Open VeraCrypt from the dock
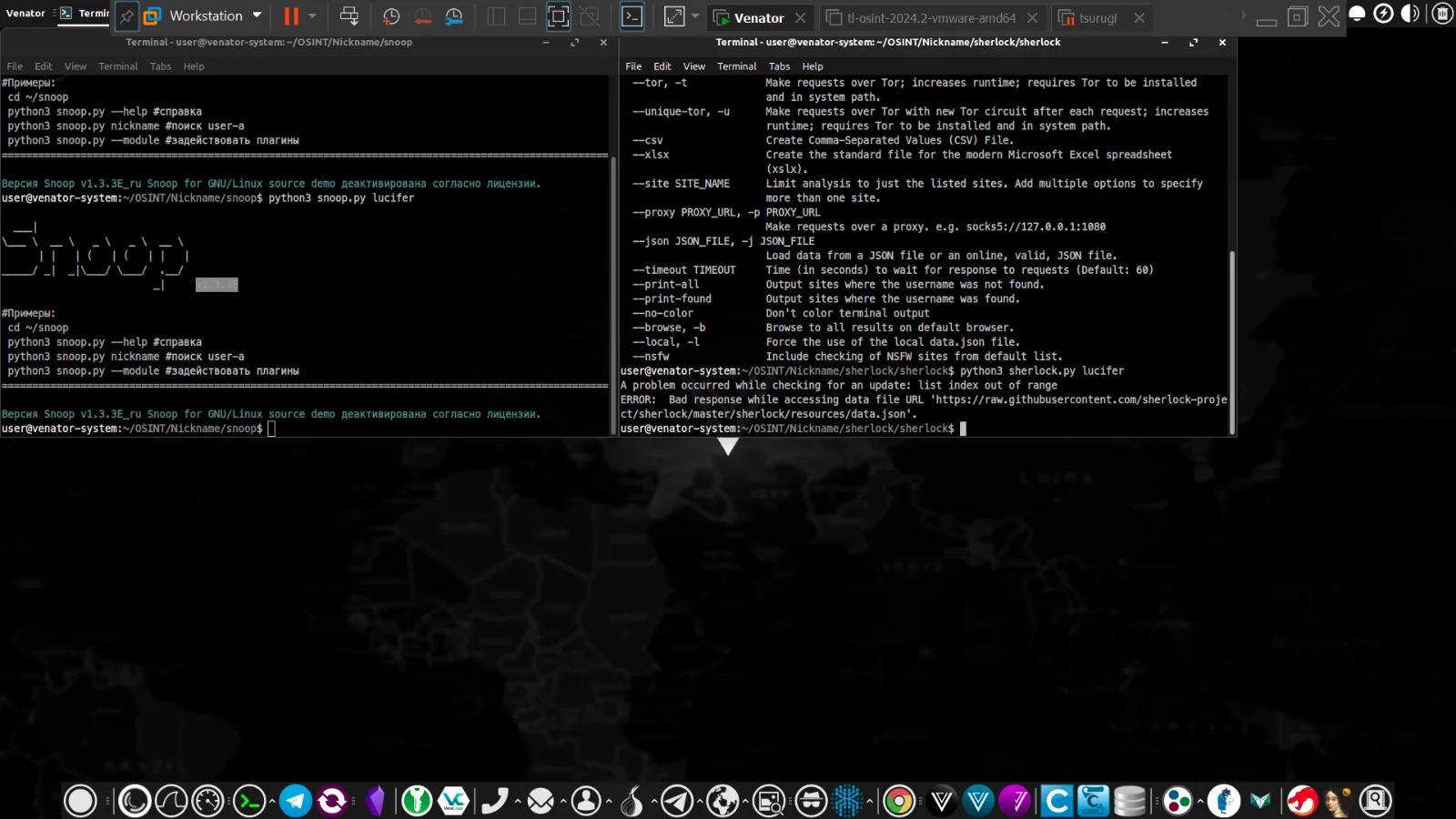 [453, 801]
